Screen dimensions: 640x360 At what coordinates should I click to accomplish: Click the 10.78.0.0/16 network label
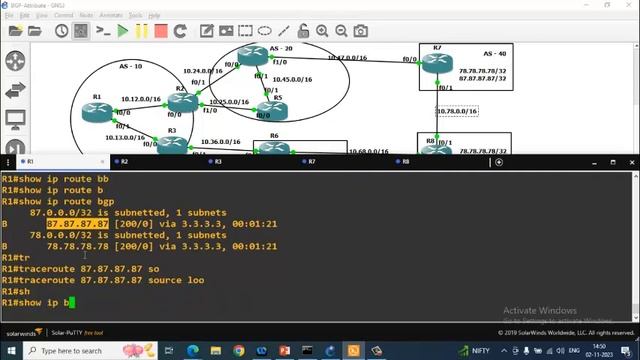coord(457,111)
